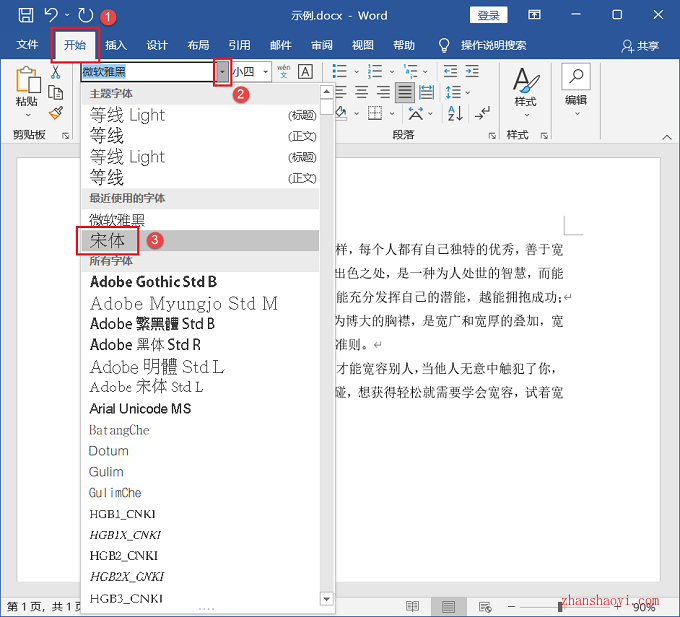Switch to the 设计 tab
The width and height of the screenshot is (680, 617).
[x=157, y=45]
